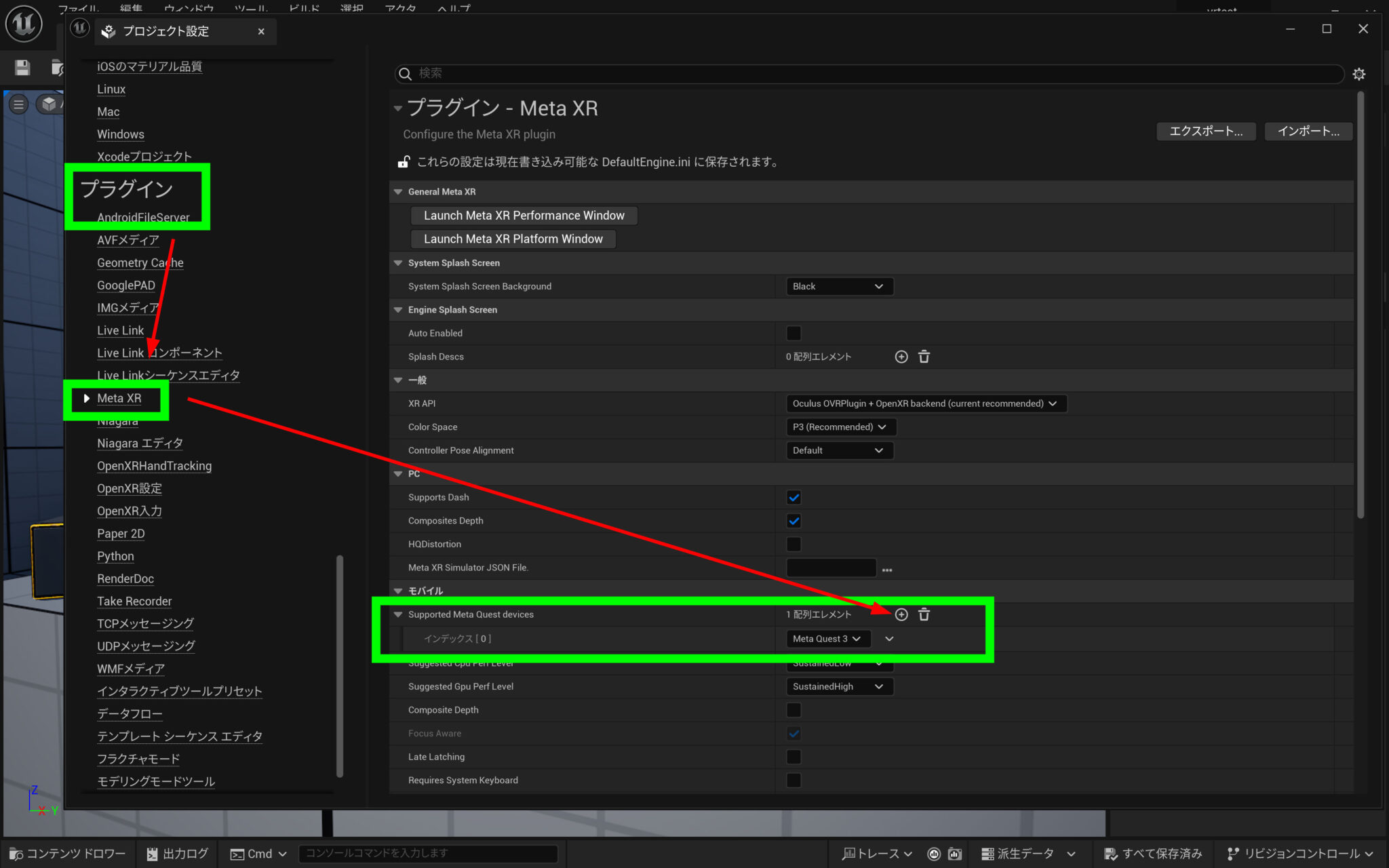Click the screenshot camera icon in the status bar
Viewport: 1389px width, 868px height.
click(955, 854)
